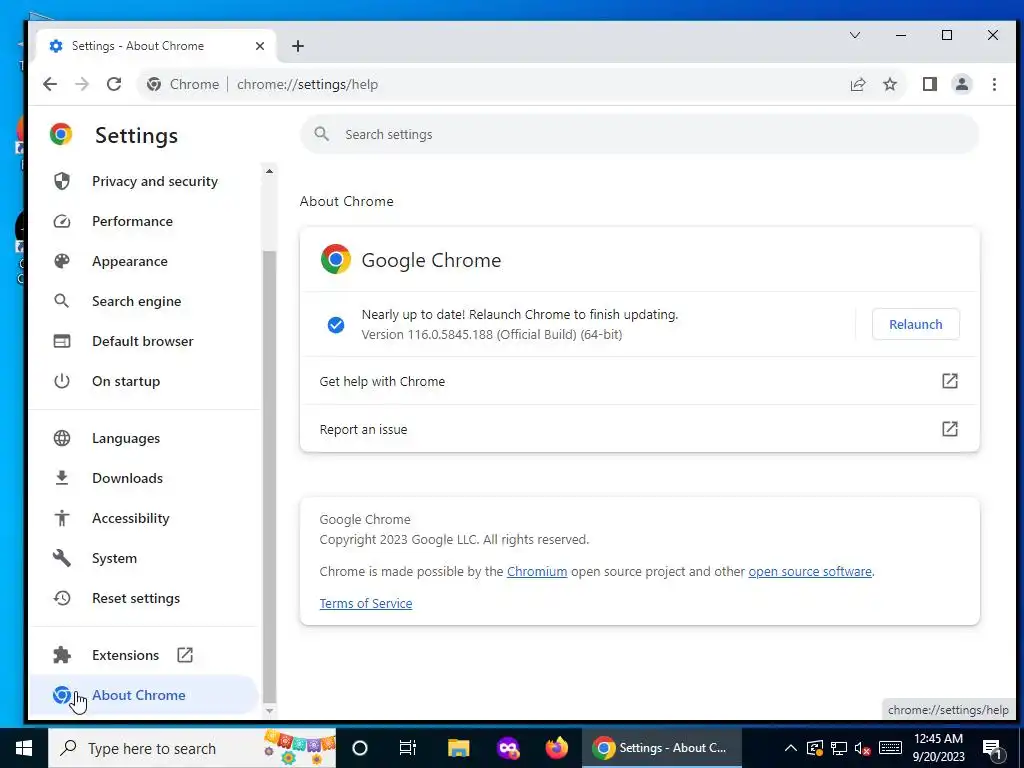Close the Settings - About Chrome tab

click(x=260, y=46)
